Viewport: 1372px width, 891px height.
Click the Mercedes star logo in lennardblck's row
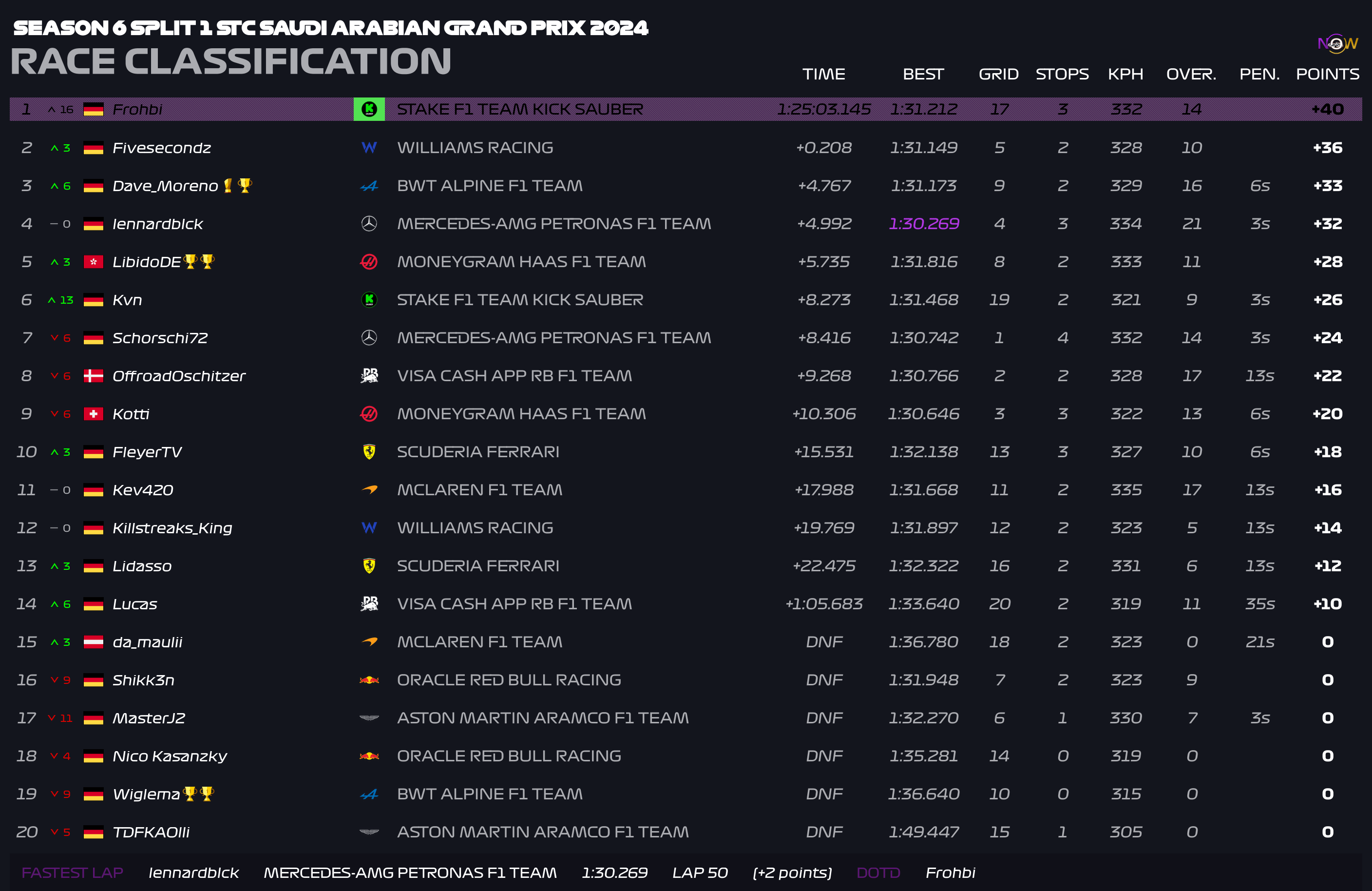[x=369, y=224]
